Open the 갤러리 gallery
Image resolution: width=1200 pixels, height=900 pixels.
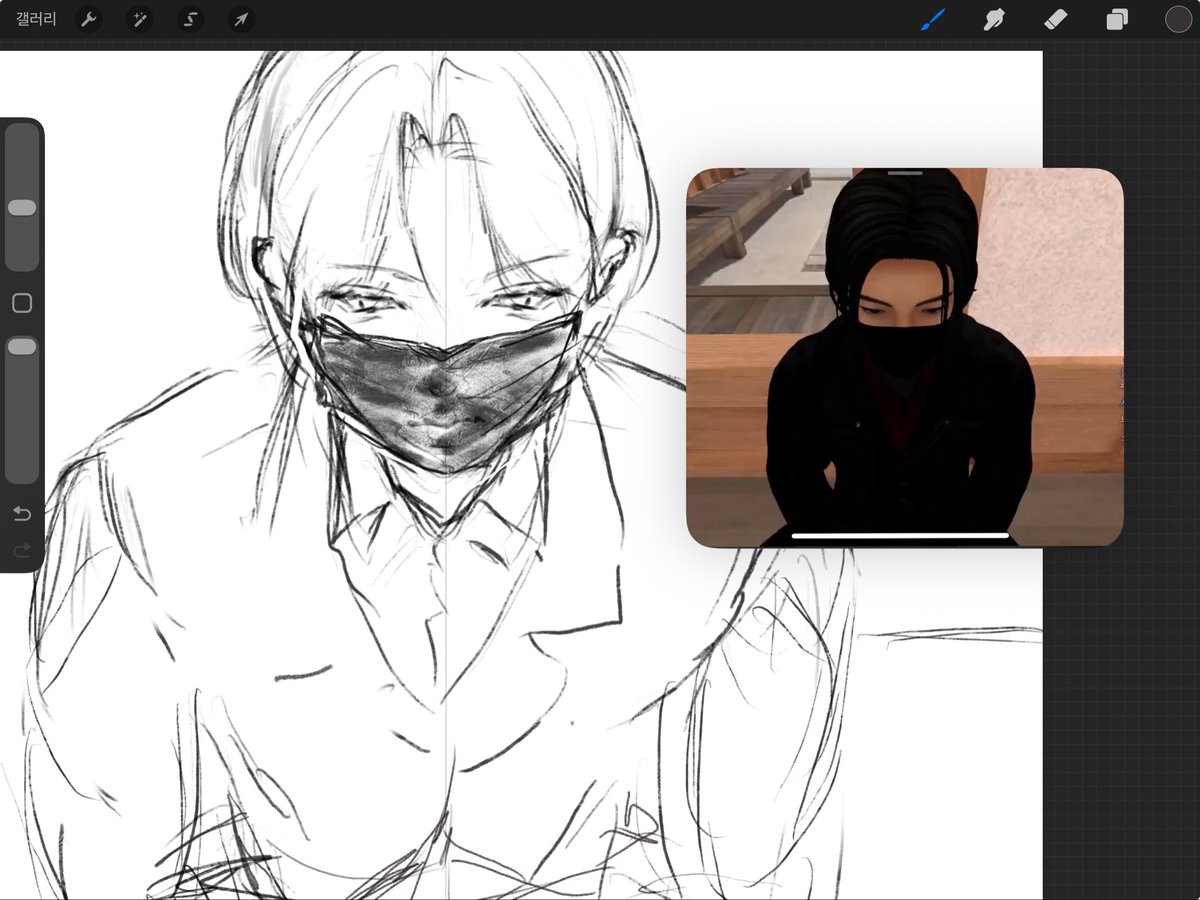(36, 19)
